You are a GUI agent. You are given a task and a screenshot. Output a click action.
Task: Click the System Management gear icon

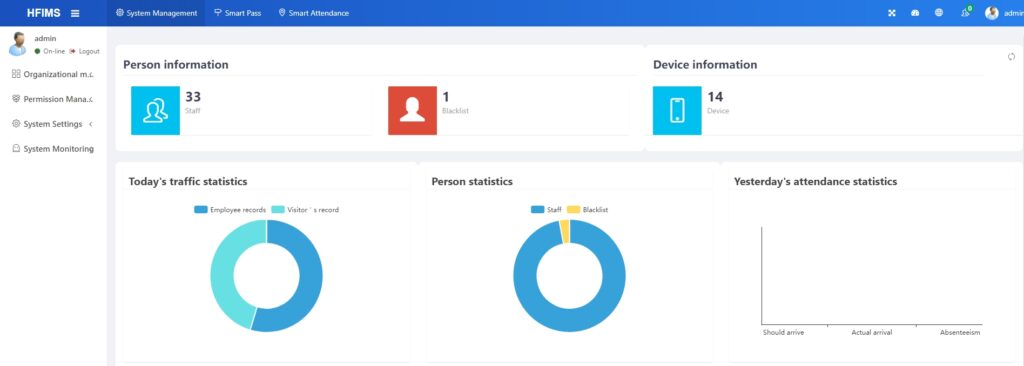pyautogui.click(x=120, y=13)
